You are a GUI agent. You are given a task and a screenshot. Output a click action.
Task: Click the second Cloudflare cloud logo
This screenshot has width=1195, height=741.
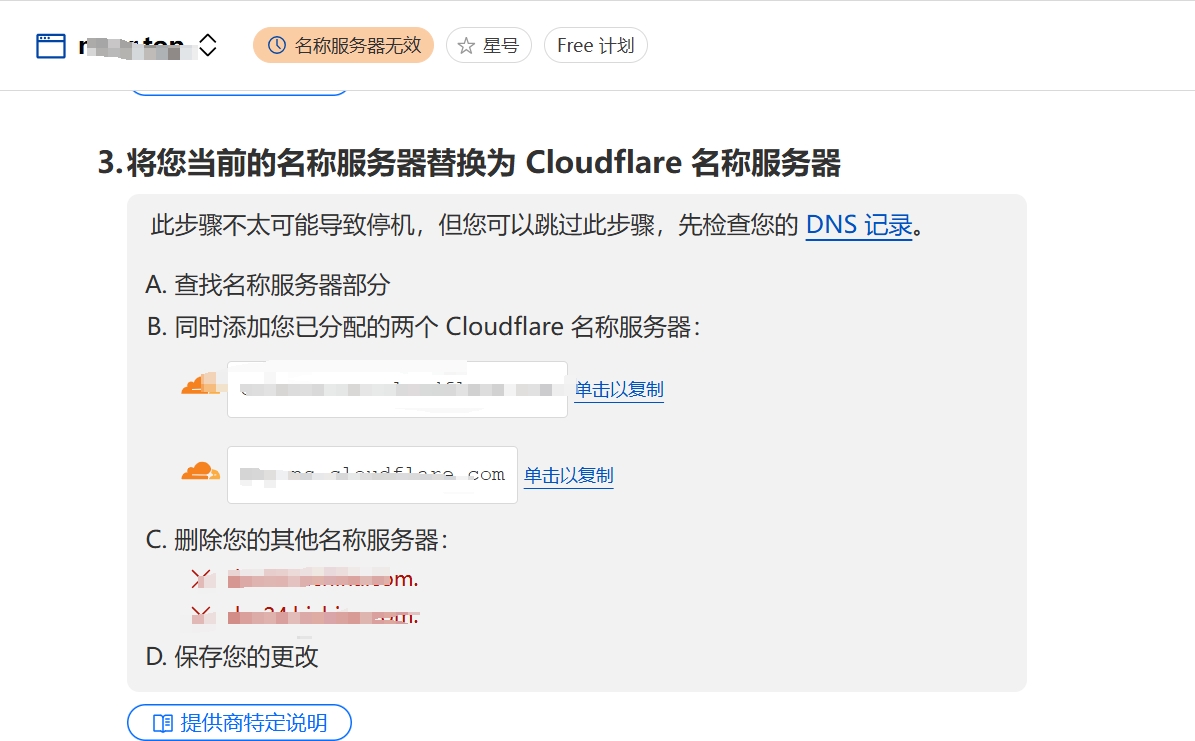pyautogui.click(x=200, y=471)
